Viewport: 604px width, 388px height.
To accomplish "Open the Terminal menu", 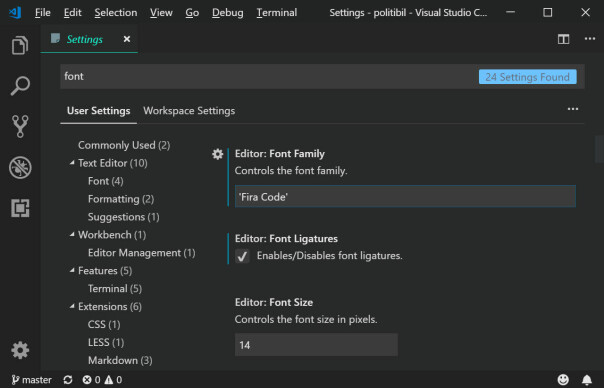I will (x=277, y=13).
